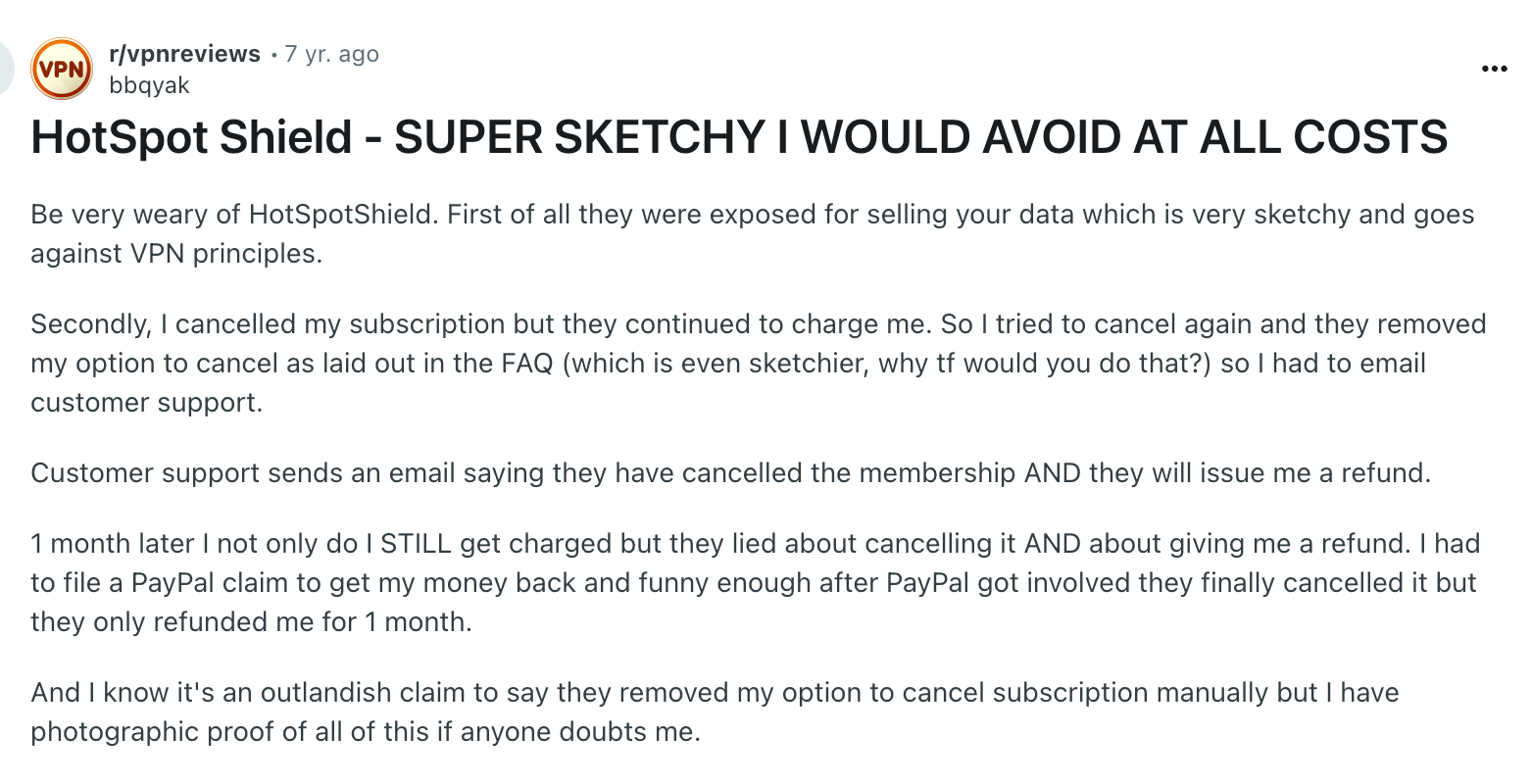Image resolution: width=1531 pixels, height=784 pixels.
Task: Click the HotSpot Shield post title
Action: [x=740, y=136]
